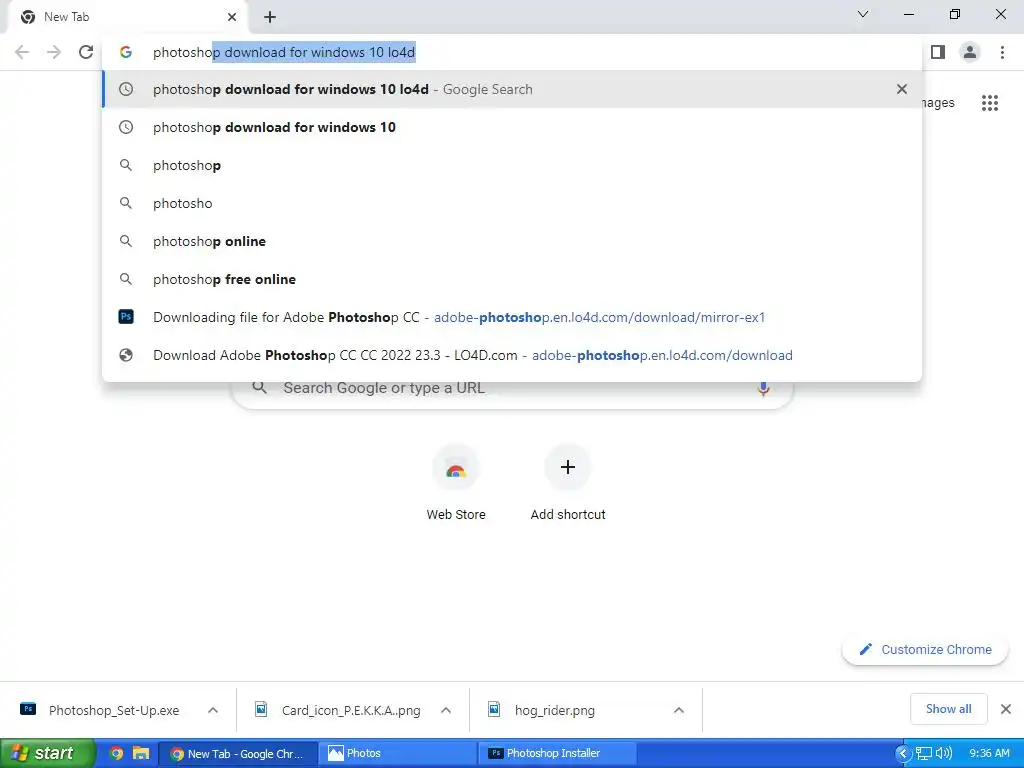Select suggestion 'photoshop download for windows 10 lo4d'

(512, 89)
